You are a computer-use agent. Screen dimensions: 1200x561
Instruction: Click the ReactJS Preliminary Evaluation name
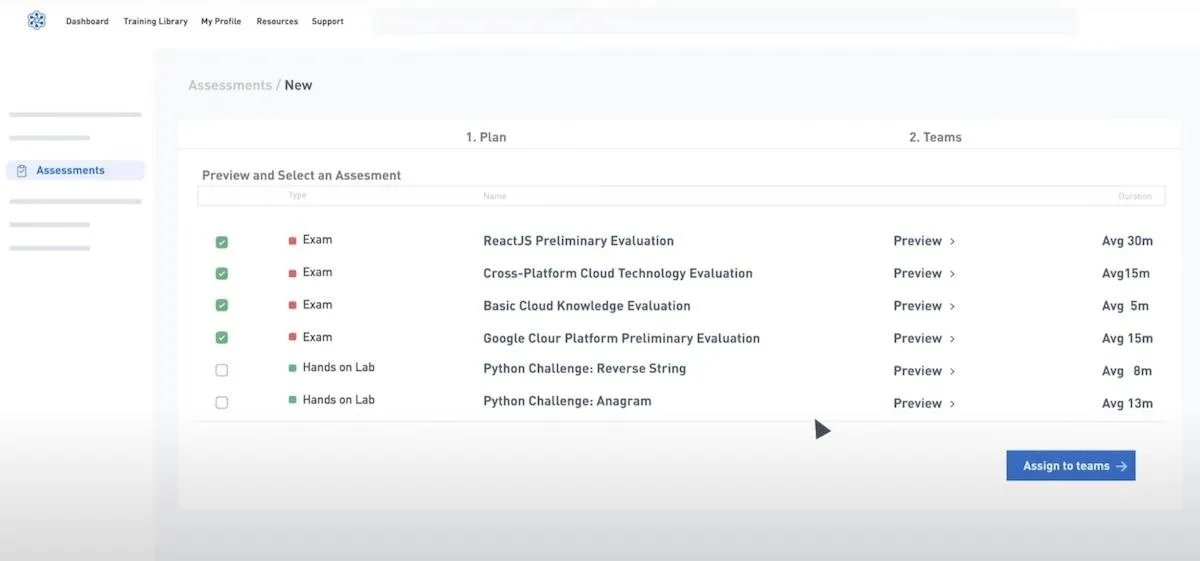coord(578,241)
